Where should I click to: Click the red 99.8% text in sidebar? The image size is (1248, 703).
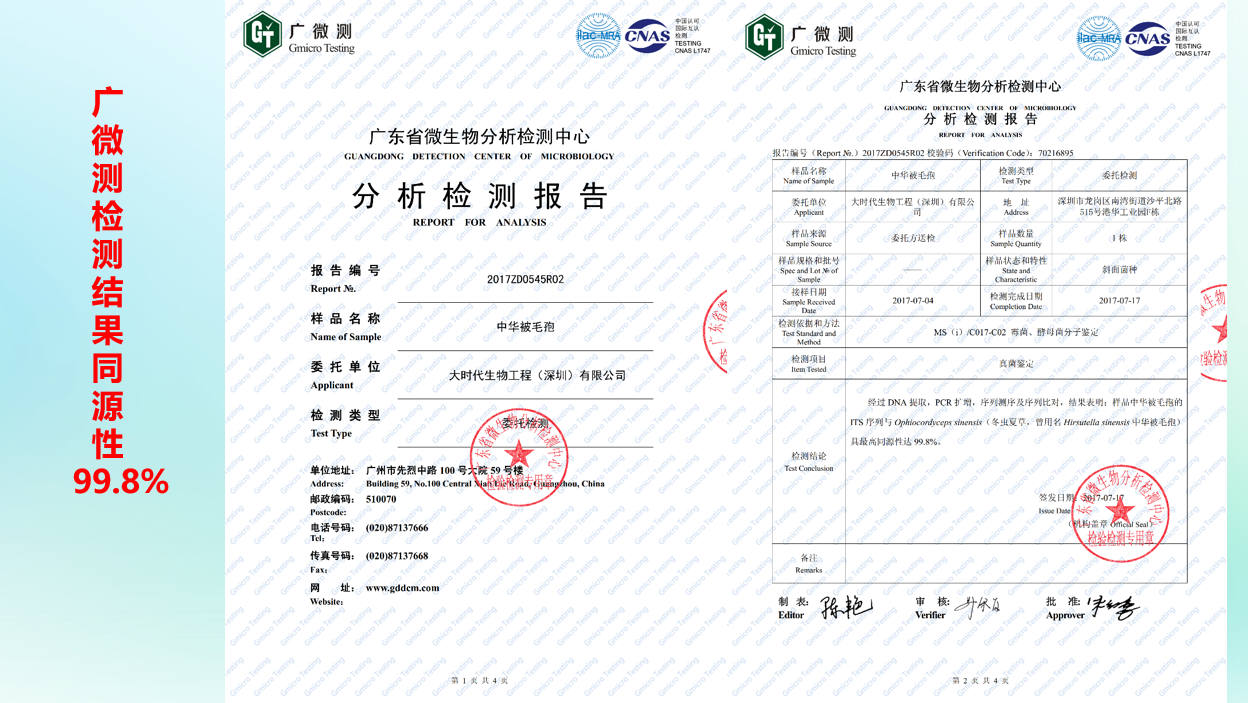coord(121,482)
